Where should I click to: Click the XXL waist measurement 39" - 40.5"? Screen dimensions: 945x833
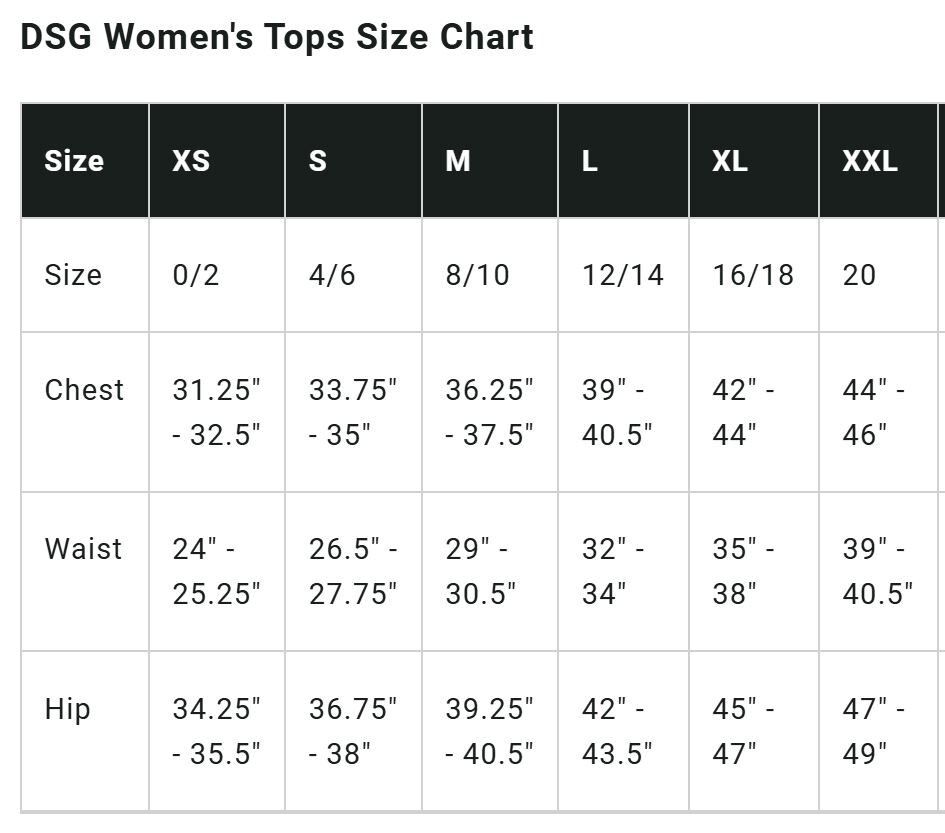pyautogui.click(x=878, y=571)
